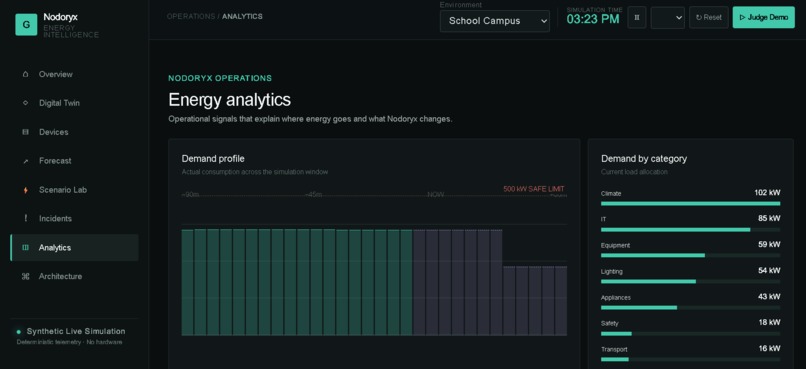Click the NODORYX OPERATIONS label
This screenshot has height=369, width=806.
220,78
